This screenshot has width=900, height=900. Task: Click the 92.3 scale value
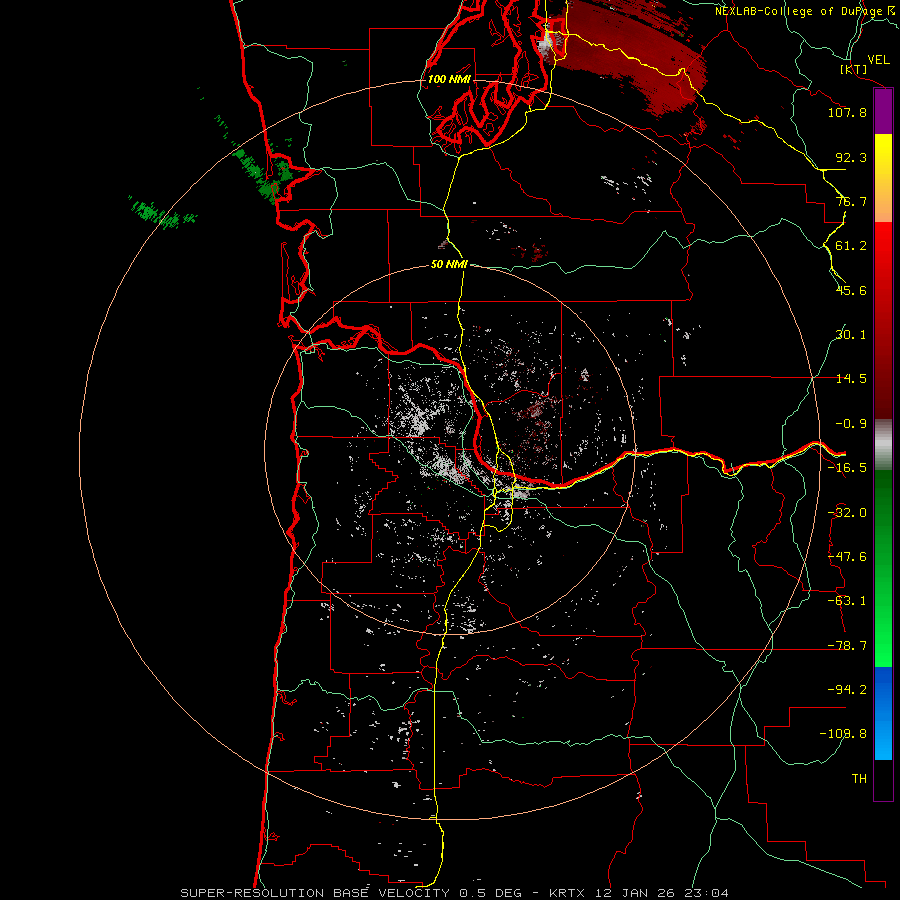pyautogui.click(x=851, y=157)
